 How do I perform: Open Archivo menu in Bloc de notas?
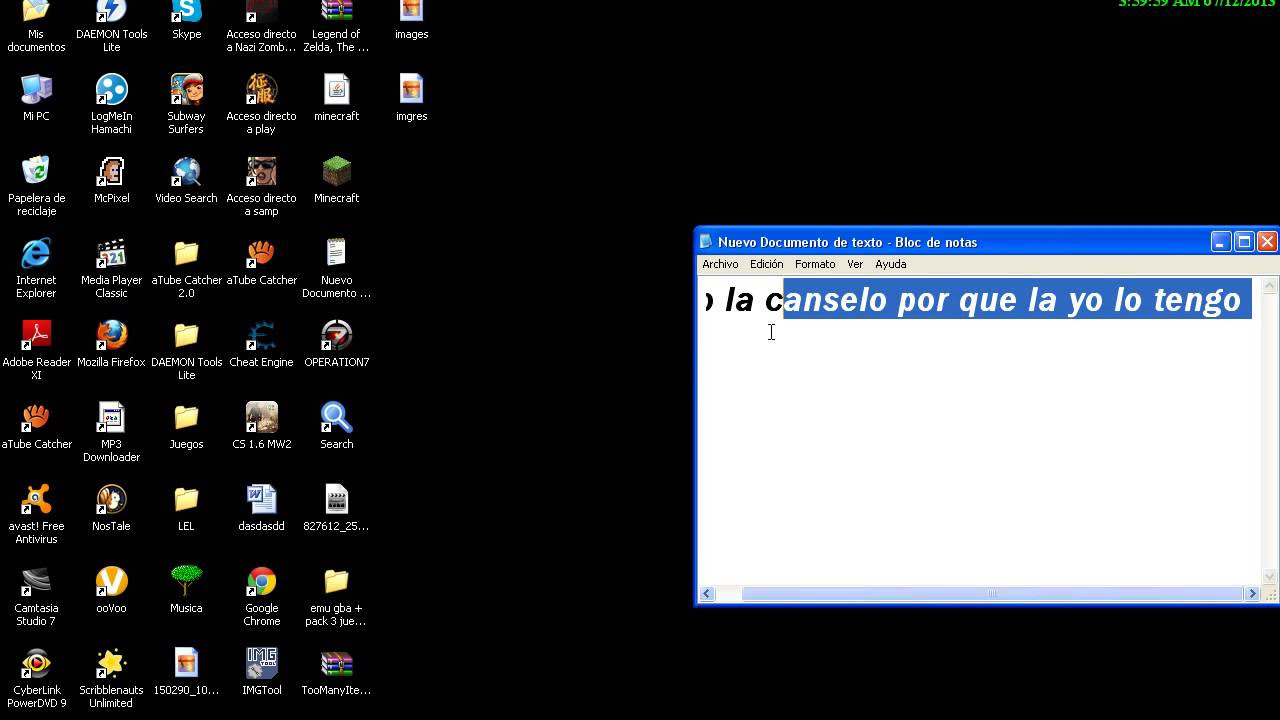pyautogui.click(x=720, y=264)
